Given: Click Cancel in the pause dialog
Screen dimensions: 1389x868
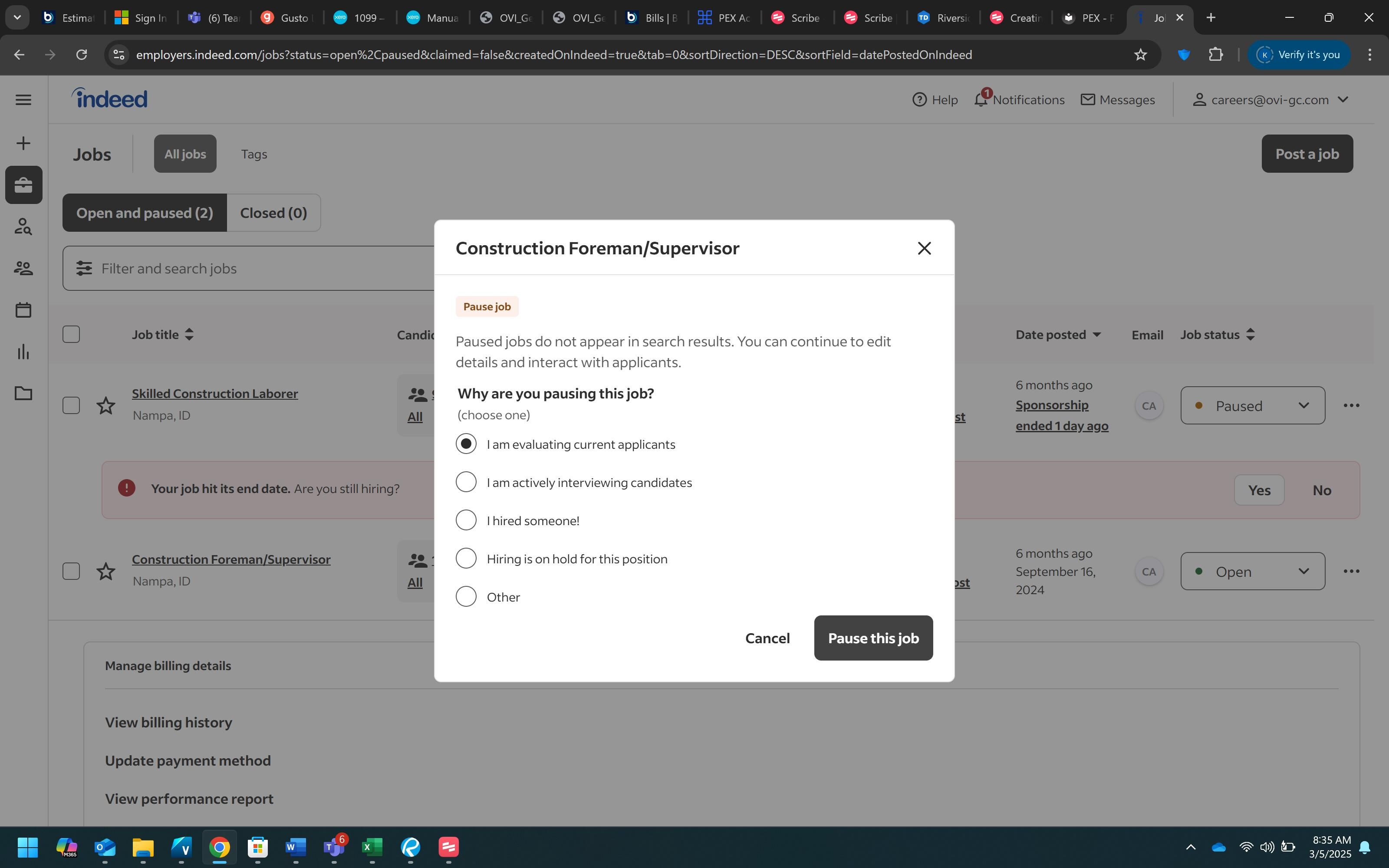Looking at the screenshot, I should point(767,638).
